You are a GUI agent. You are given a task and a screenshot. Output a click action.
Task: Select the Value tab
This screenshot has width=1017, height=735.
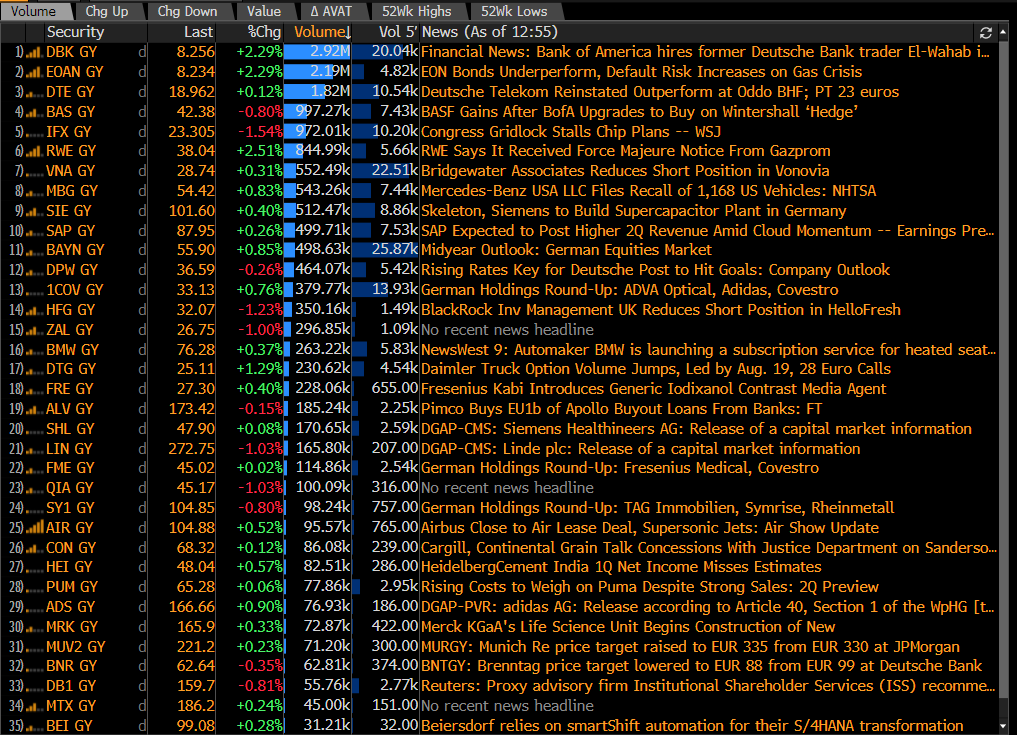pos(263,11)
